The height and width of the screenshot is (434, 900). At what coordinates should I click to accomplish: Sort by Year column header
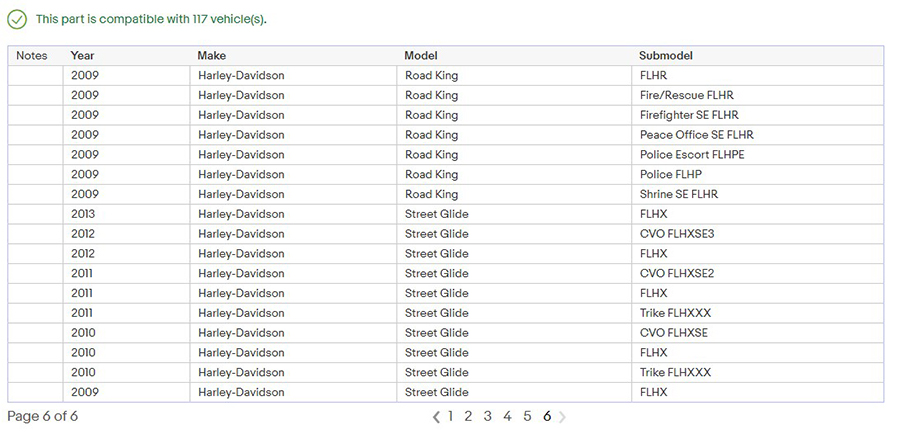[x=83, y=56]
